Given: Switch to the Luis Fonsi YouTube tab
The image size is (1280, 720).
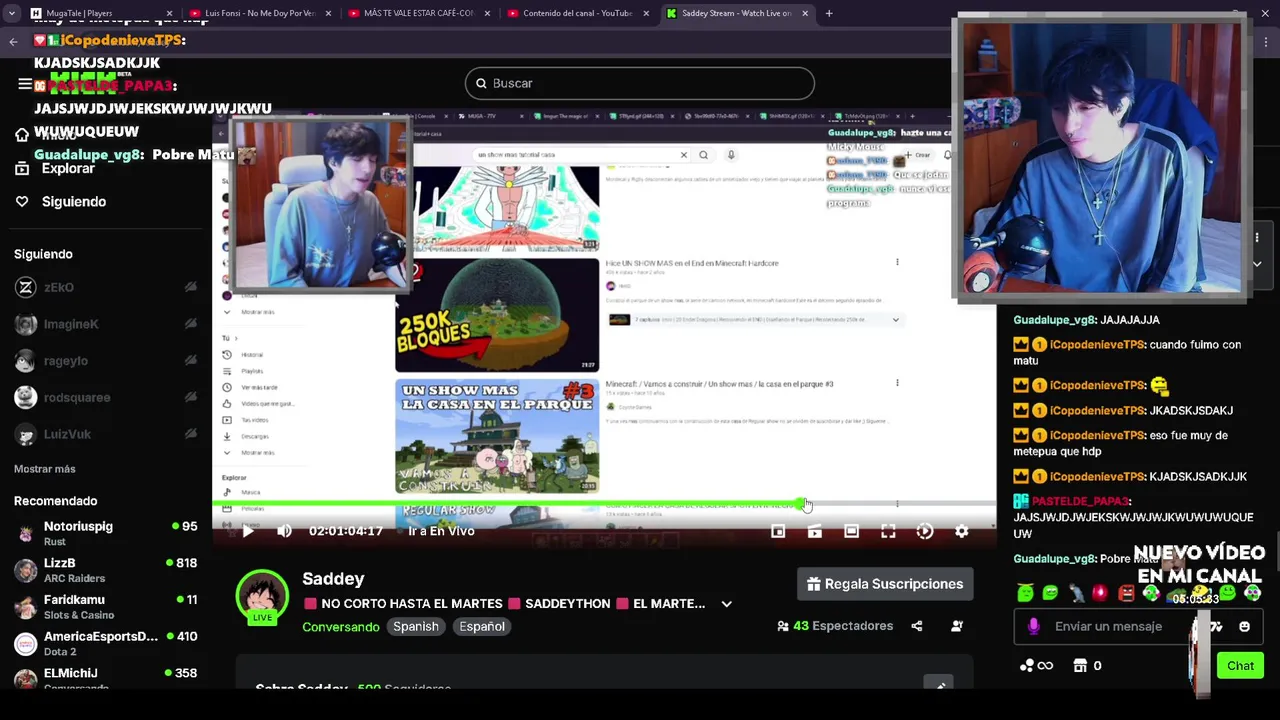Looking at the screenshot, I should point(260,13).
